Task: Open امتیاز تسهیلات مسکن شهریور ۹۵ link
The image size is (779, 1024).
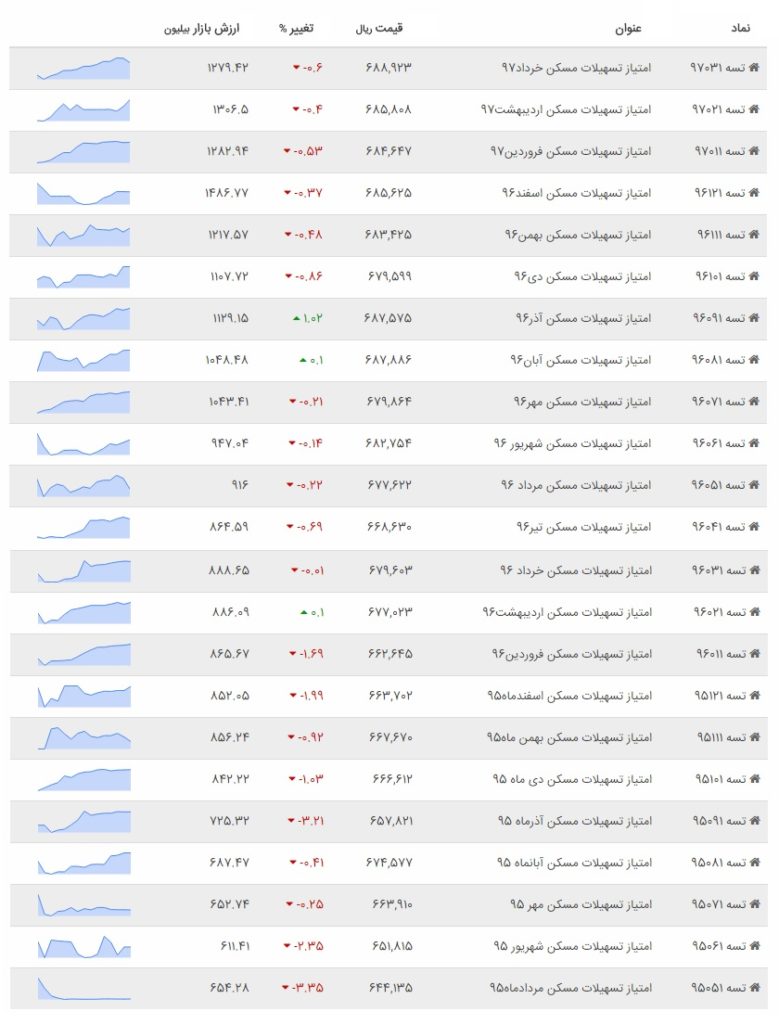Action: pyautogui.click(x=573, y=946)
